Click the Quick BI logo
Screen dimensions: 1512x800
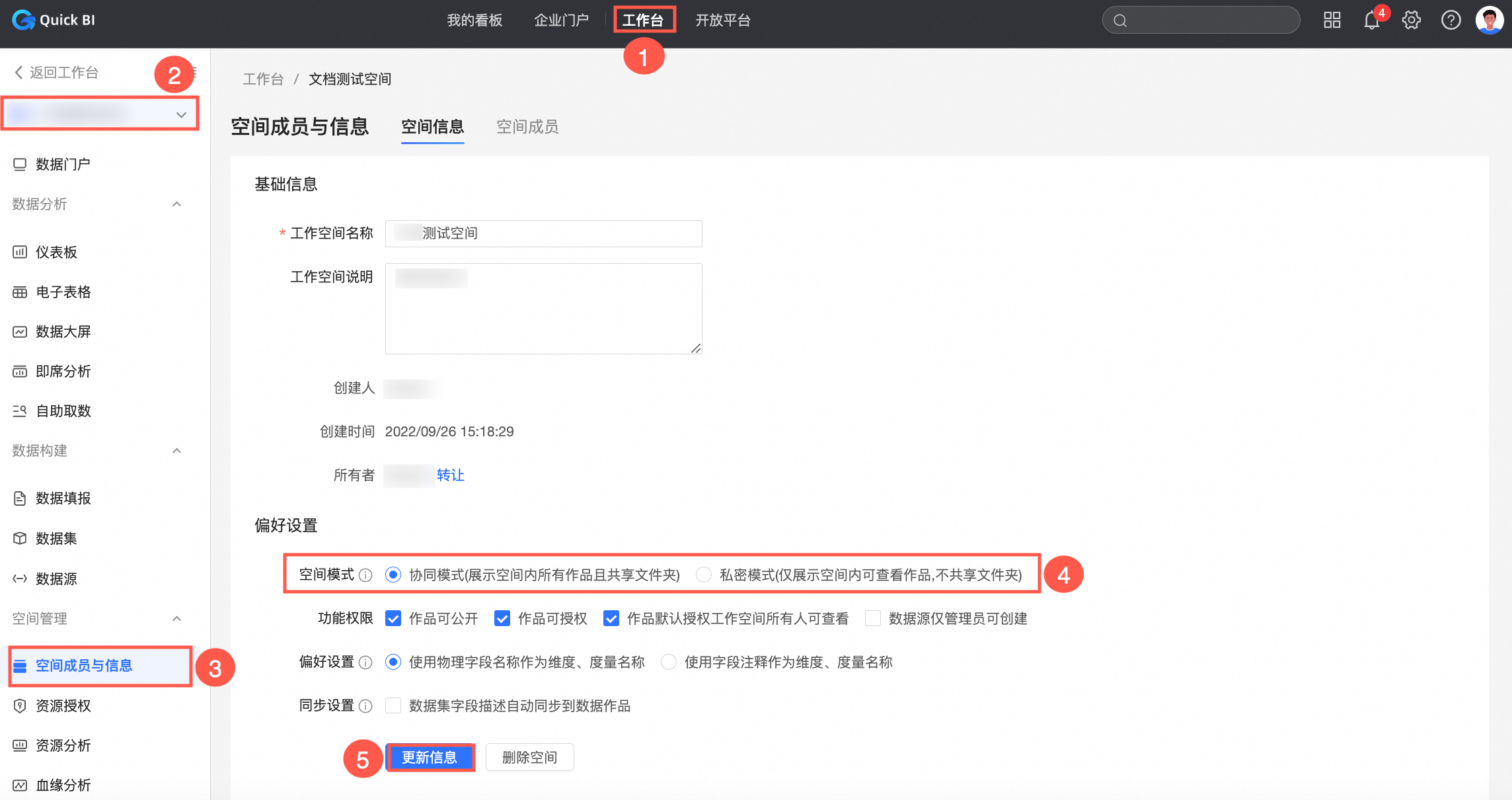[54, 20]
